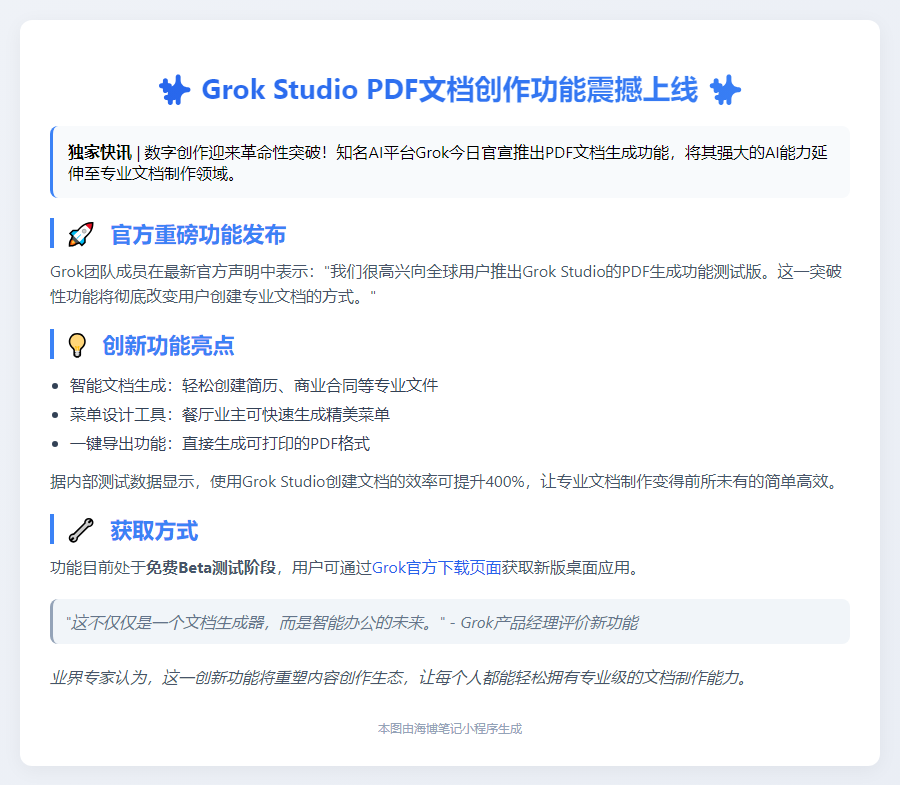Click the light bulb icon beside 创新功能亮点
Viewport: 900px width, 785px height.
(77, 345)
